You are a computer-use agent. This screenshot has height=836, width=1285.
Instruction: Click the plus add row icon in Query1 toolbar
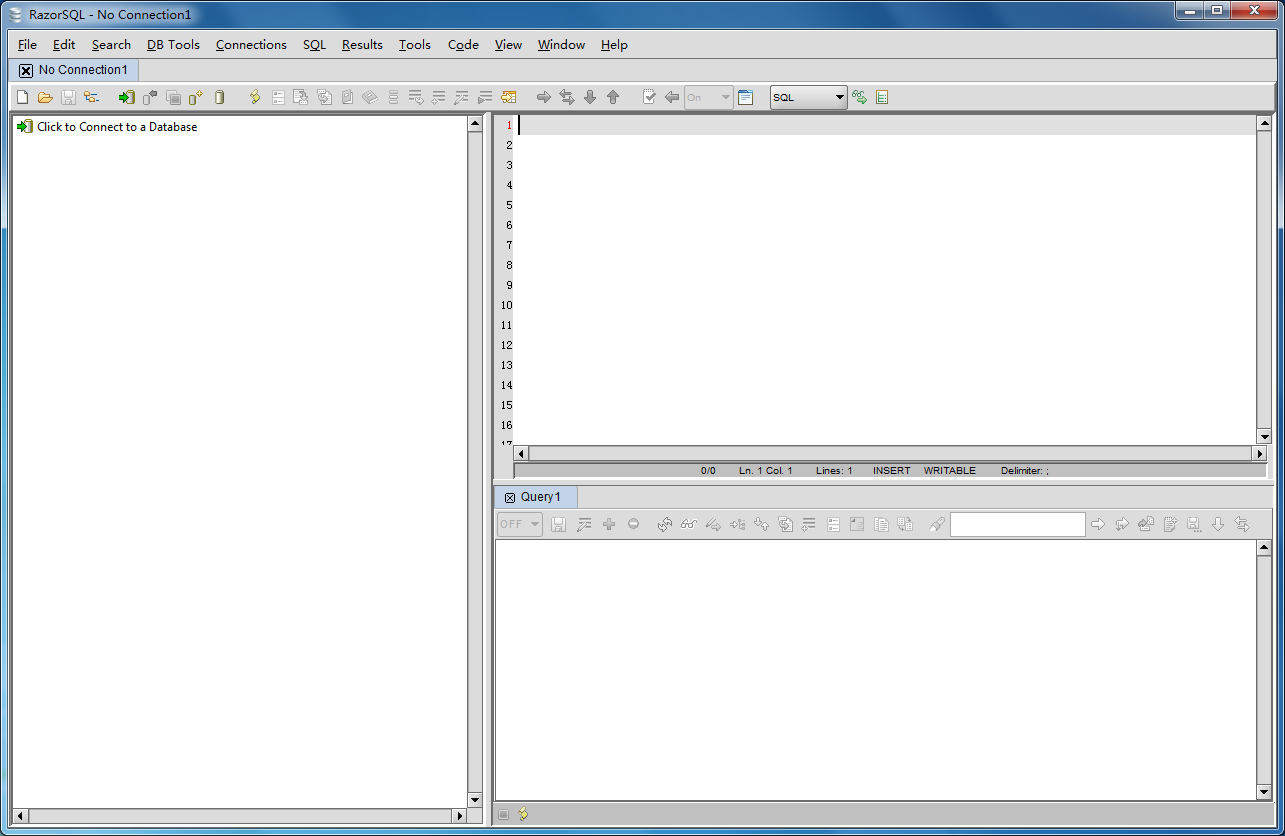pos(609,524)
